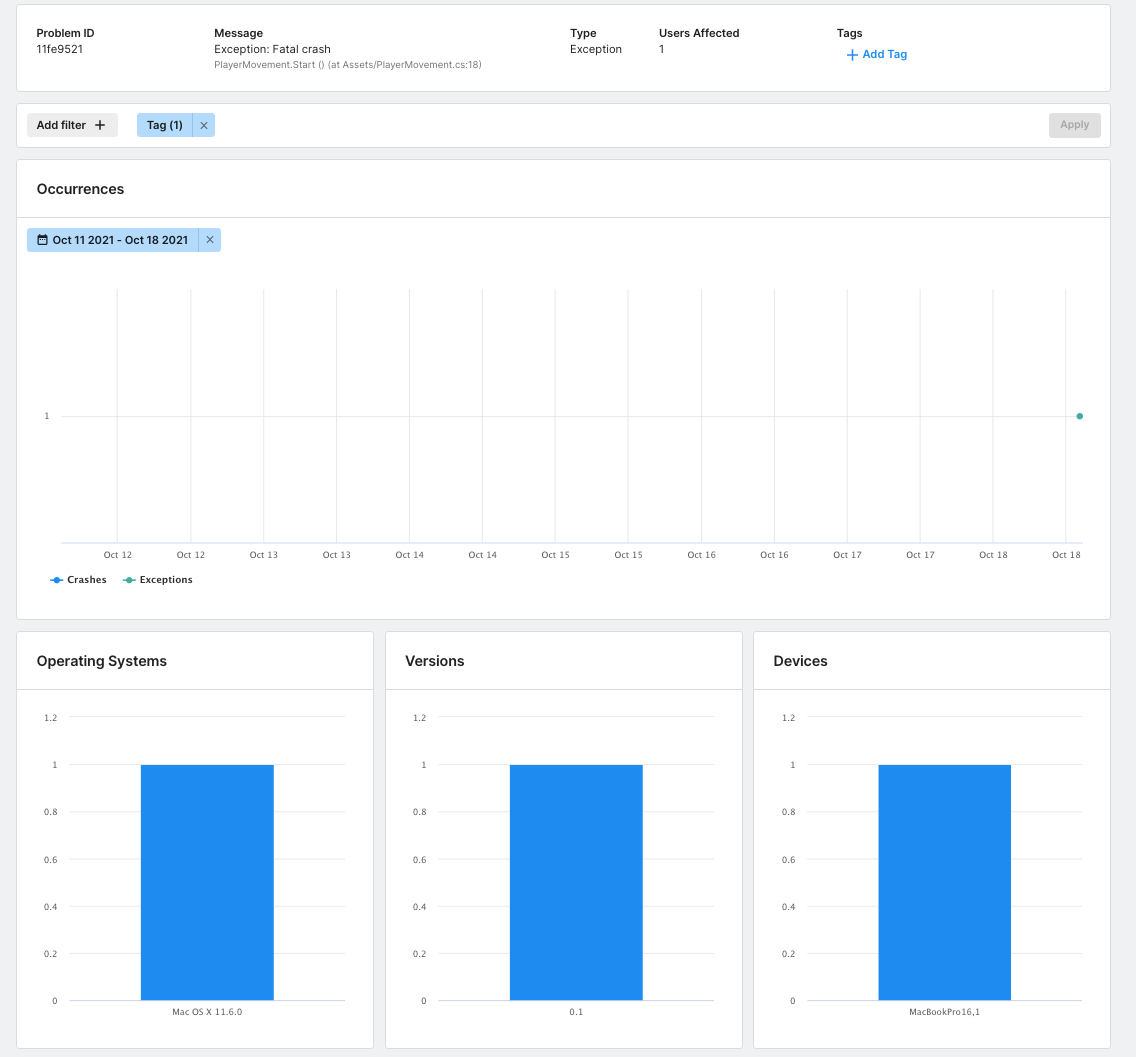
Task: Open the Oct 11 2021 - Oct 18 2021 date picker
Action: coord(119,240)
